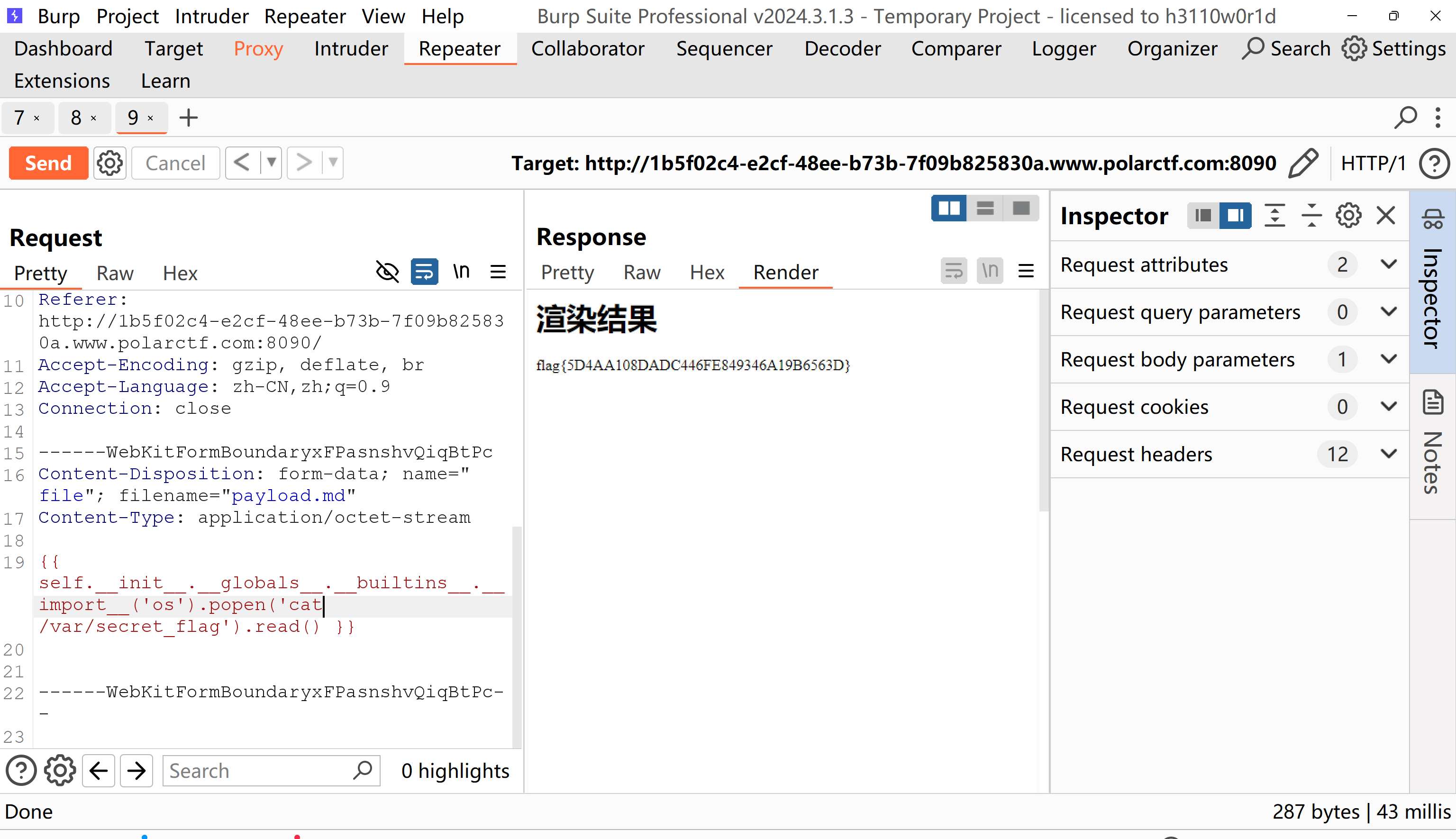Select side-by-side response layout icon

[x=948, y=208]
